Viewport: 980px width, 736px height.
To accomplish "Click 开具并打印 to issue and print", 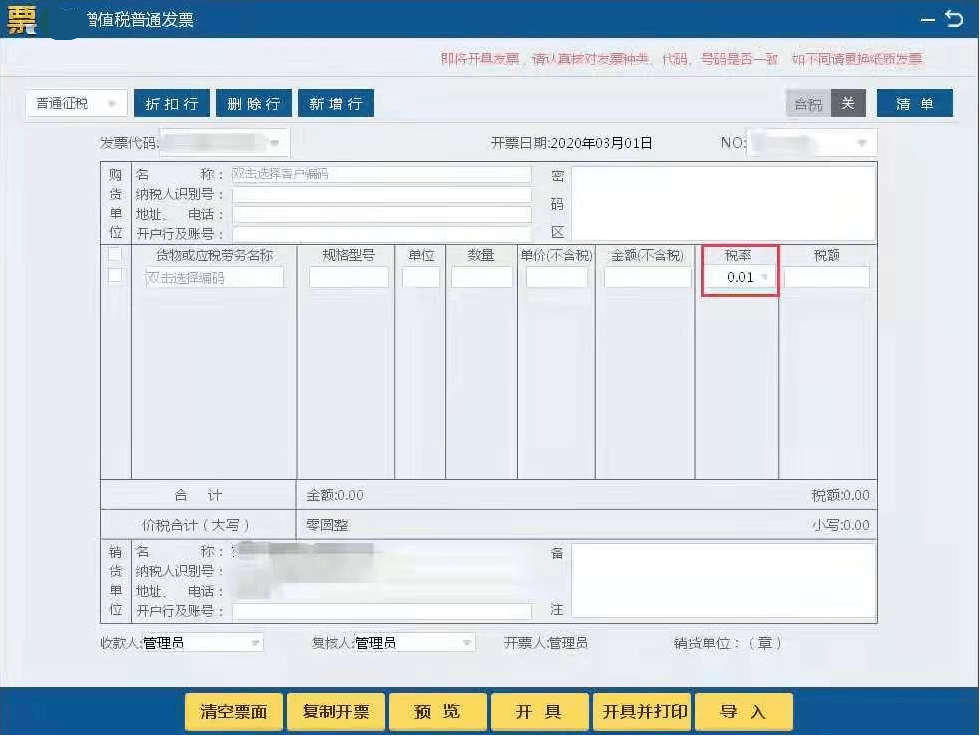I will pos(645,712).
